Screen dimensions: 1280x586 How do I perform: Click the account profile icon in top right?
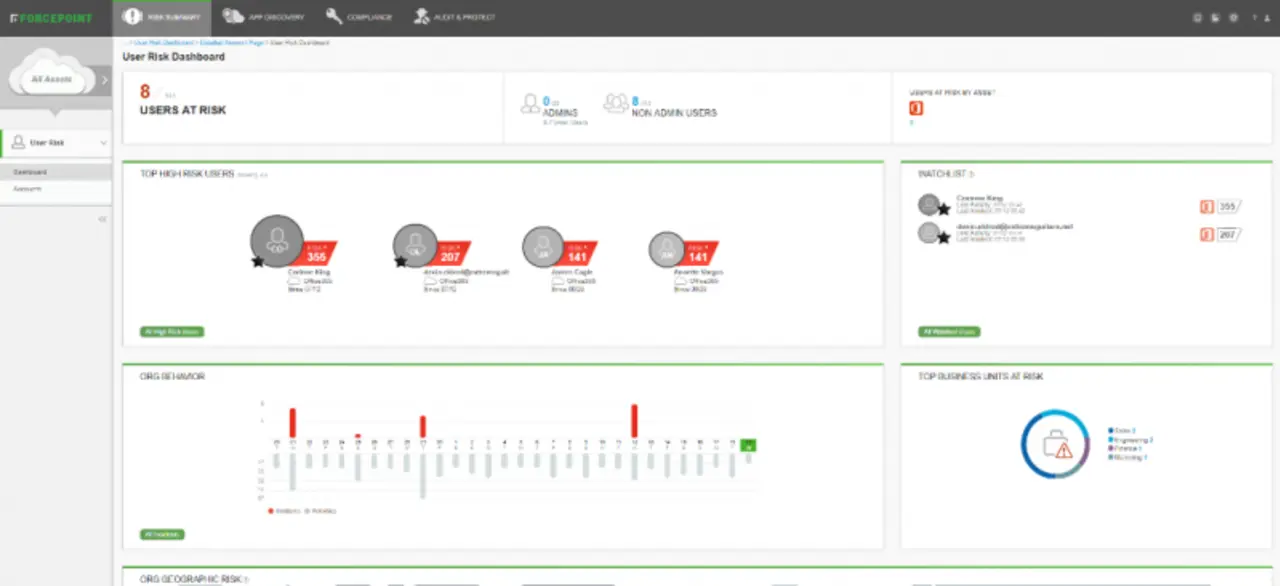[1265, 17]
